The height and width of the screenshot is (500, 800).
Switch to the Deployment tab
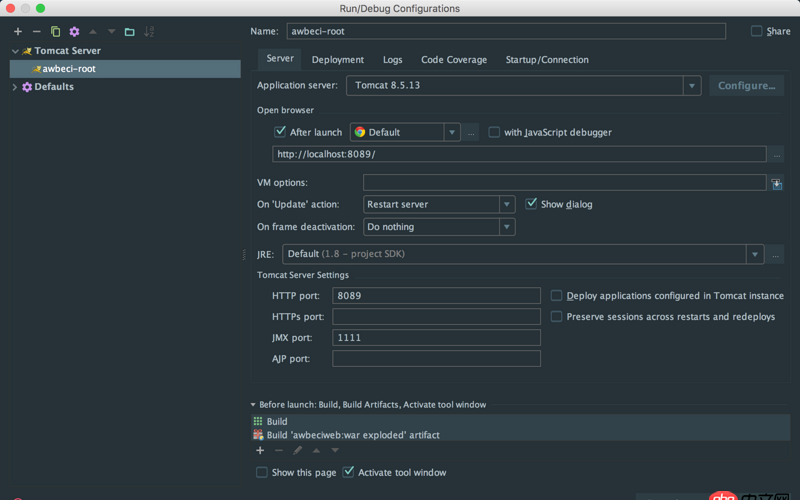[x=338, y=60]
